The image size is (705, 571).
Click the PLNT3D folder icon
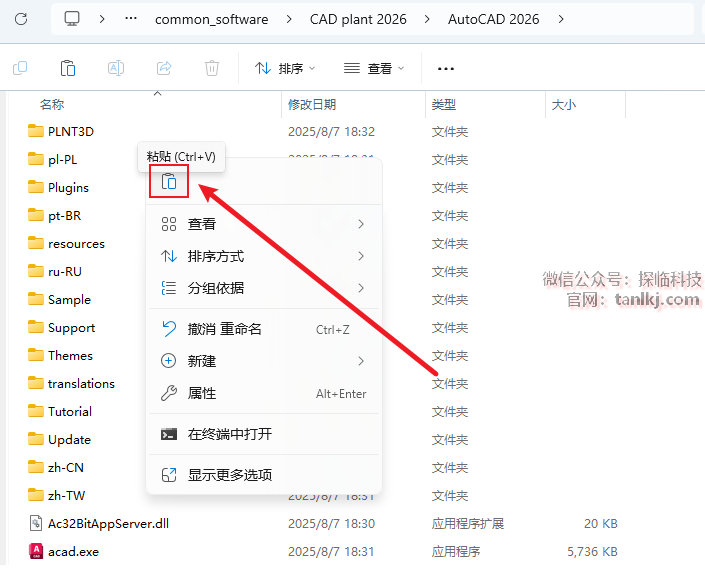tap(36, 131)
